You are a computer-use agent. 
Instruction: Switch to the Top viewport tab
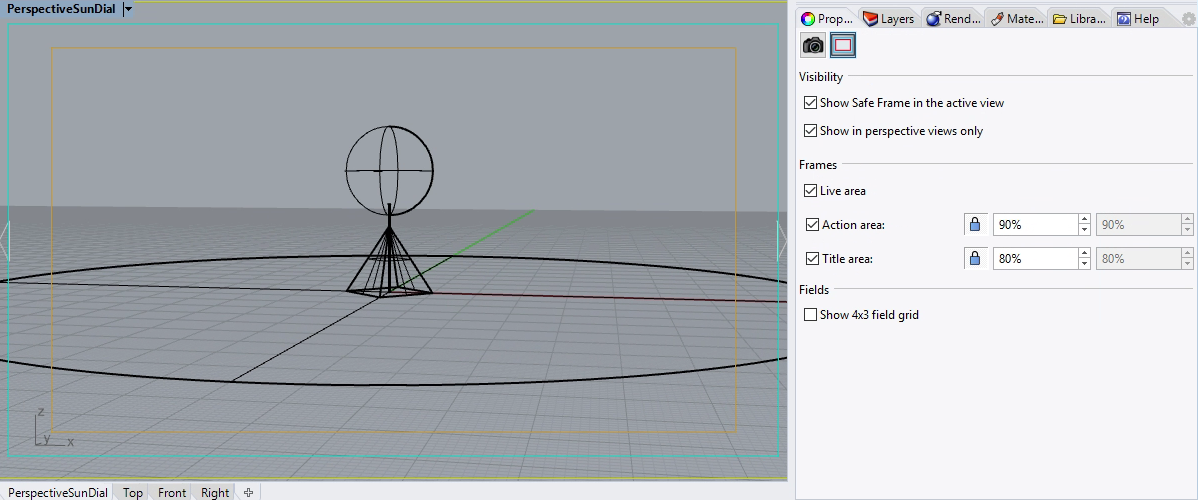[133, 492]
